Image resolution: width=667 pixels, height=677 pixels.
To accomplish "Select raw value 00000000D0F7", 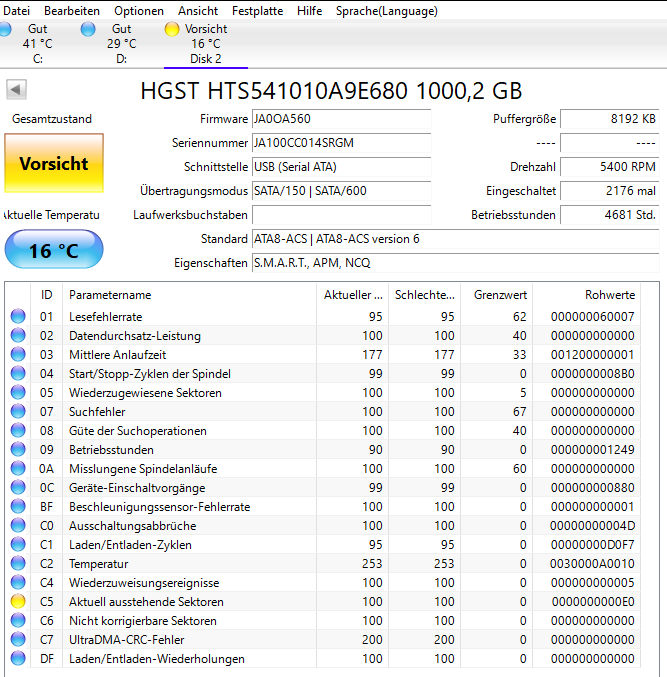I will pyautogui.click(x=592, y=545).
